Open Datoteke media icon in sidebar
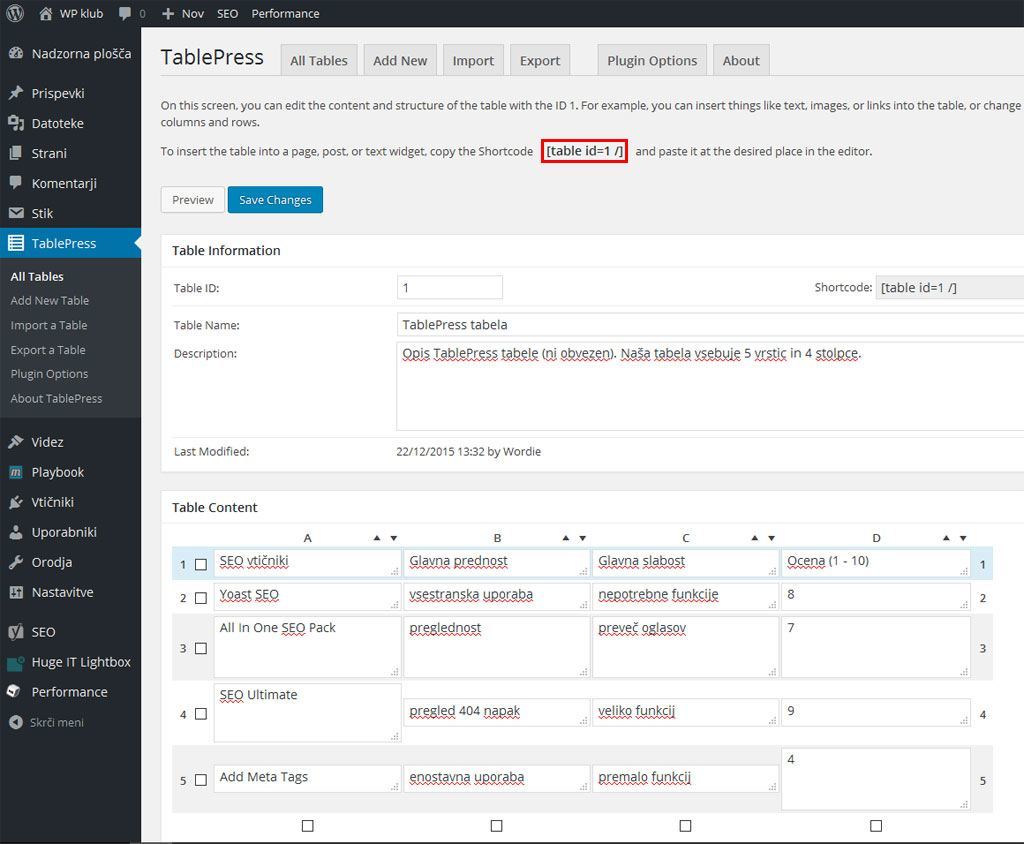The image size is (1024, 844). click(x=15, y=123)
